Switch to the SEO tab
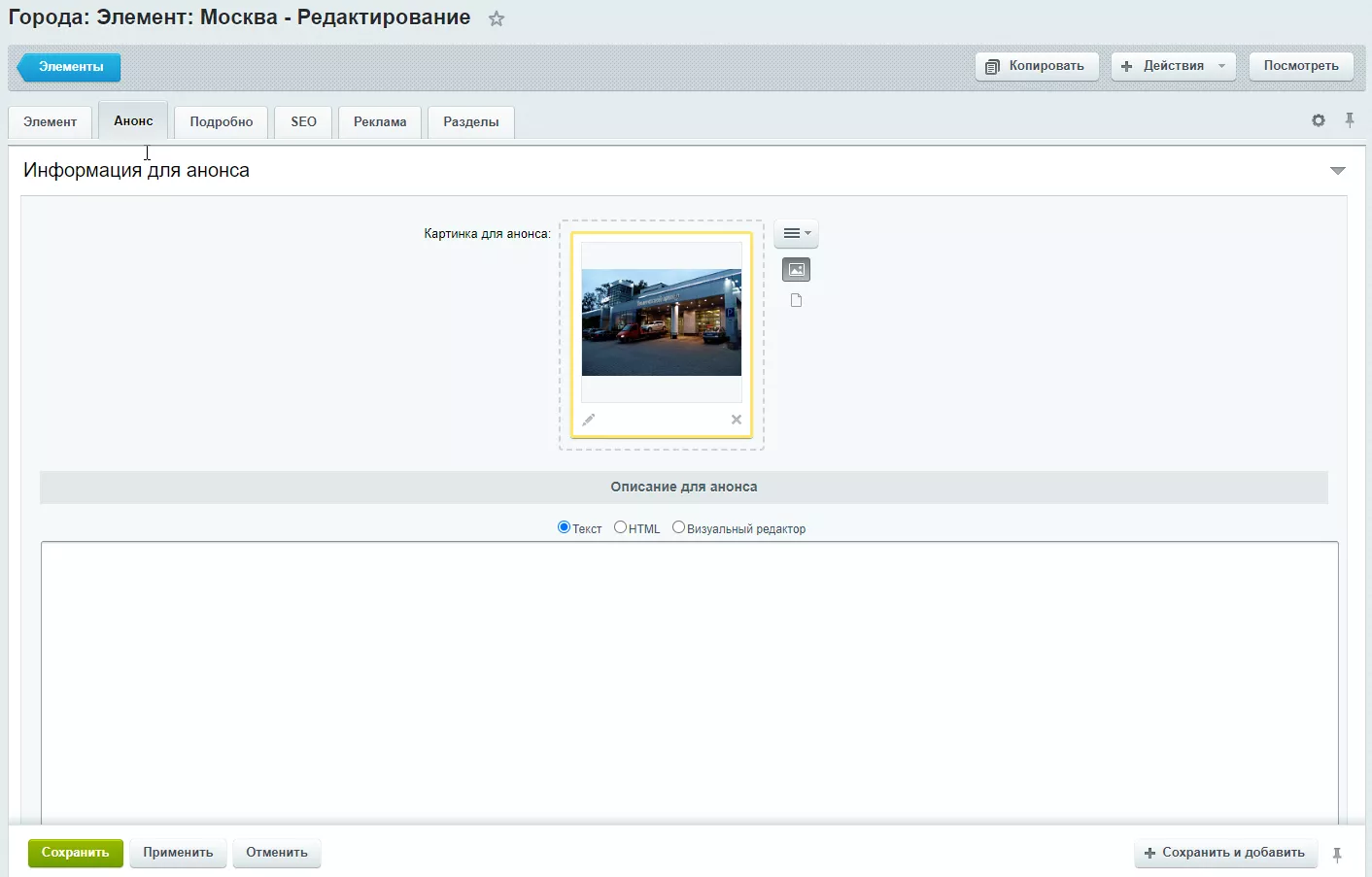The height and width of the screenshot is (877, 1372). [303, 122]
